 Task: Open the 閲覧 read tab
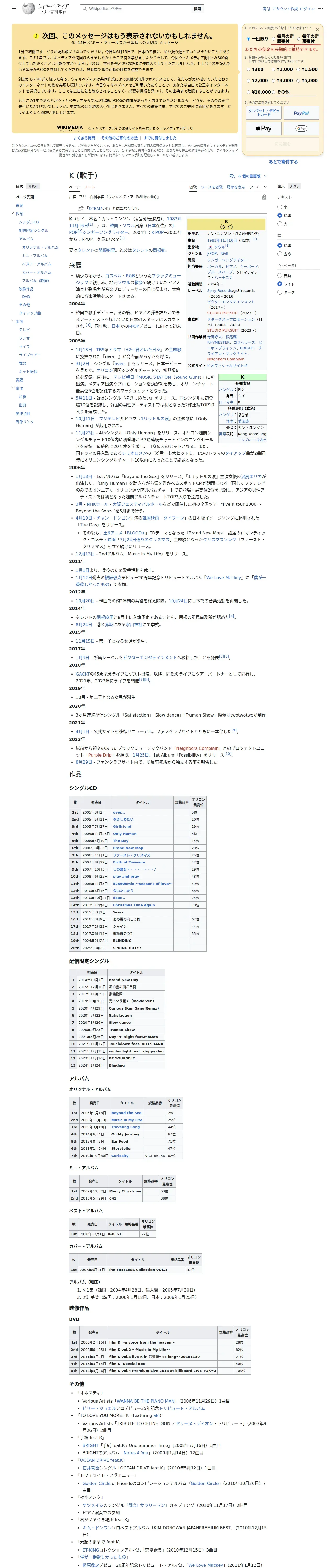[193, 187]
